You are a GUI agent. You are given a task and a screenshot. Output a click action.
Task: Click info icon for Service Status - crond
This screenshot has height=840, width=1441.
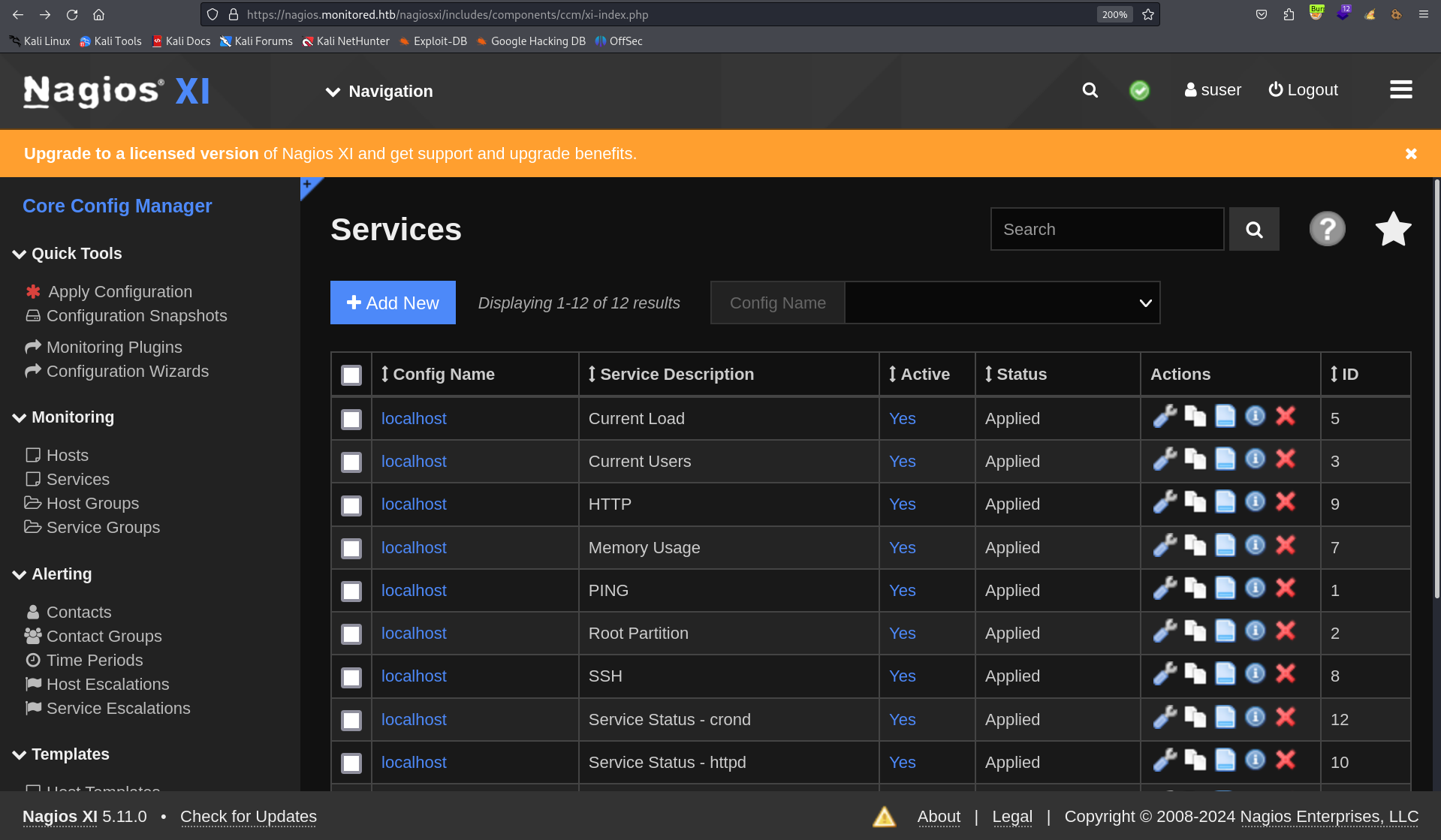tap(1255, 717)
